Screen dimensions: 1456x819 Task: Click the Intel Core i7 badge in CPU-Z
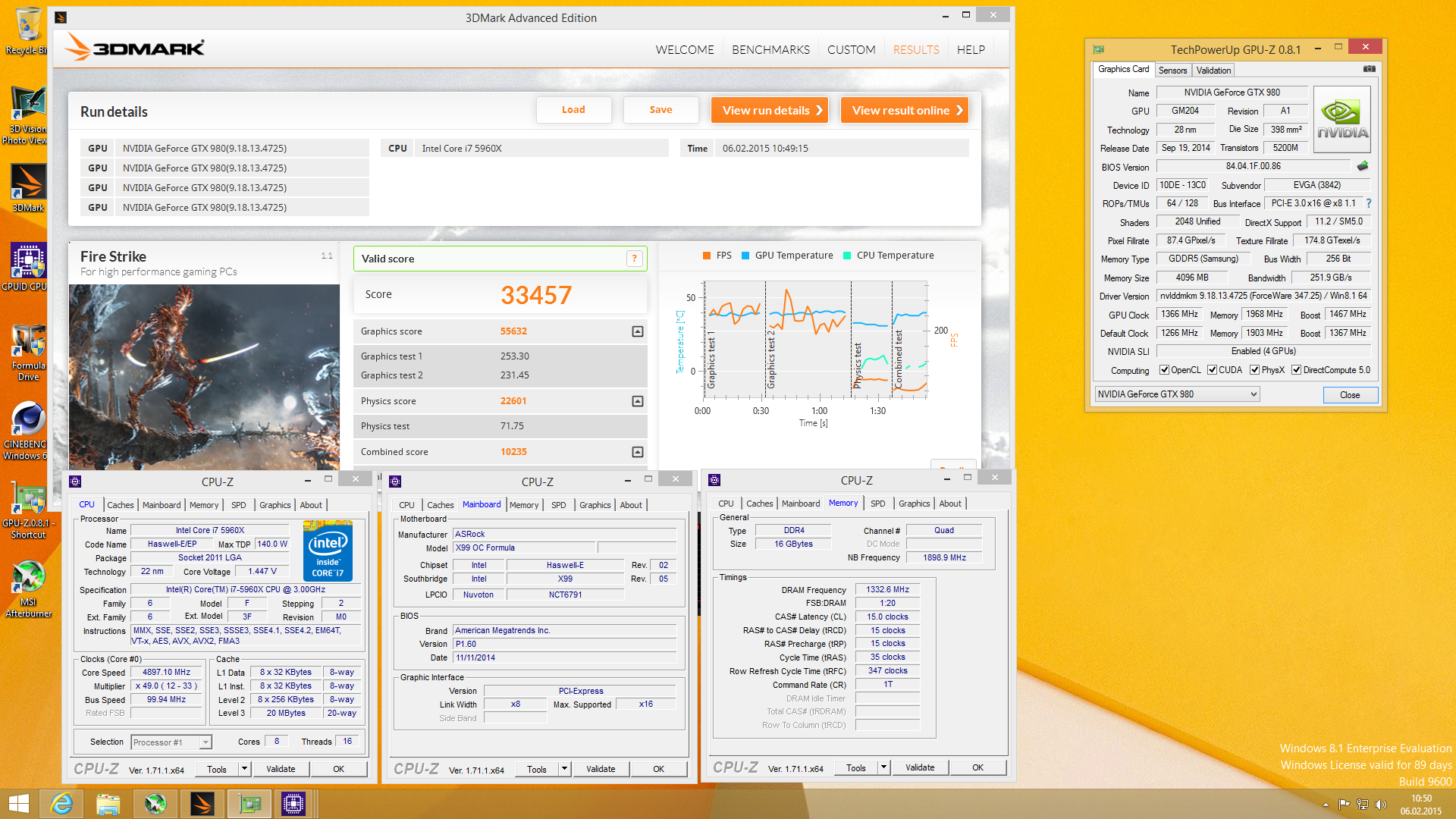328,551
